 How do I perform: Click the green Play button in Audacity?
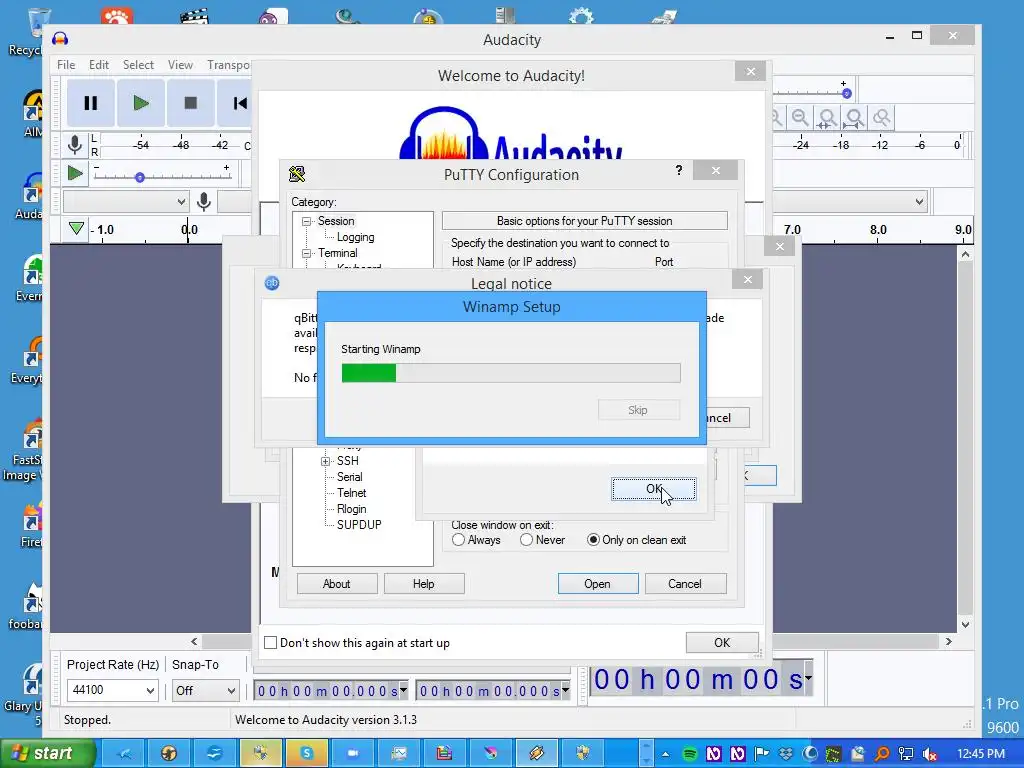pos(140,103)
